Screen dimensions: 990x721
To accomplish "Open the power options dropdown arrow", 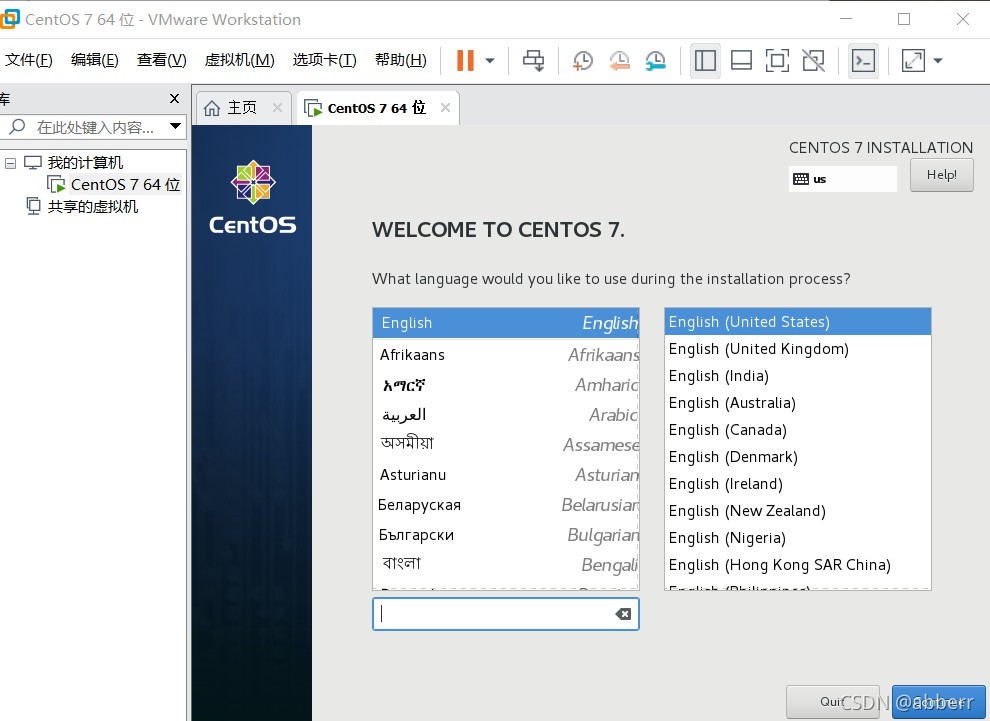I will (490, 61).
